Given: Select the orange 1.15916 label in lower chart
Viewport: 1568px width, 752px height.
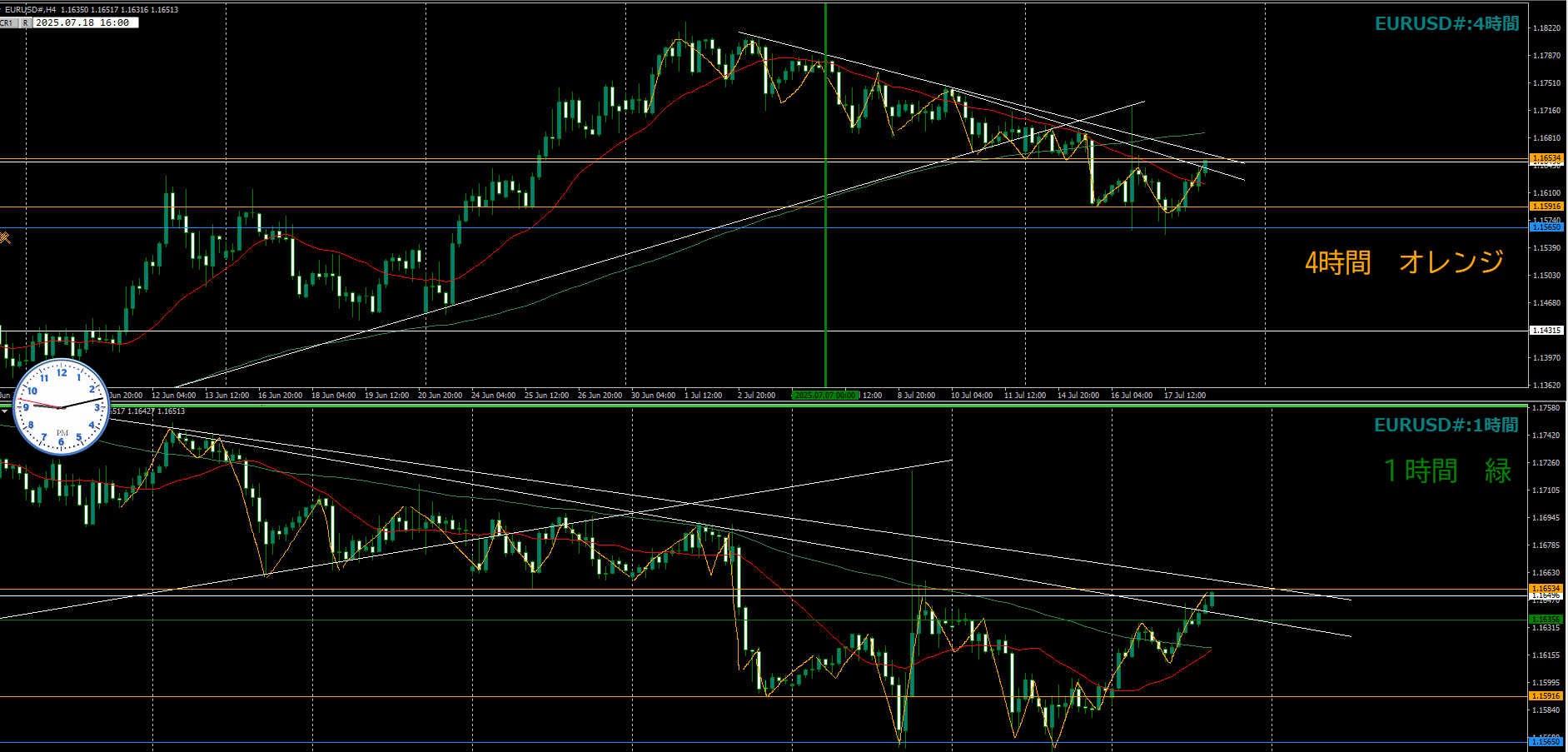Looking at the screenshot, I should (1546, 696).
